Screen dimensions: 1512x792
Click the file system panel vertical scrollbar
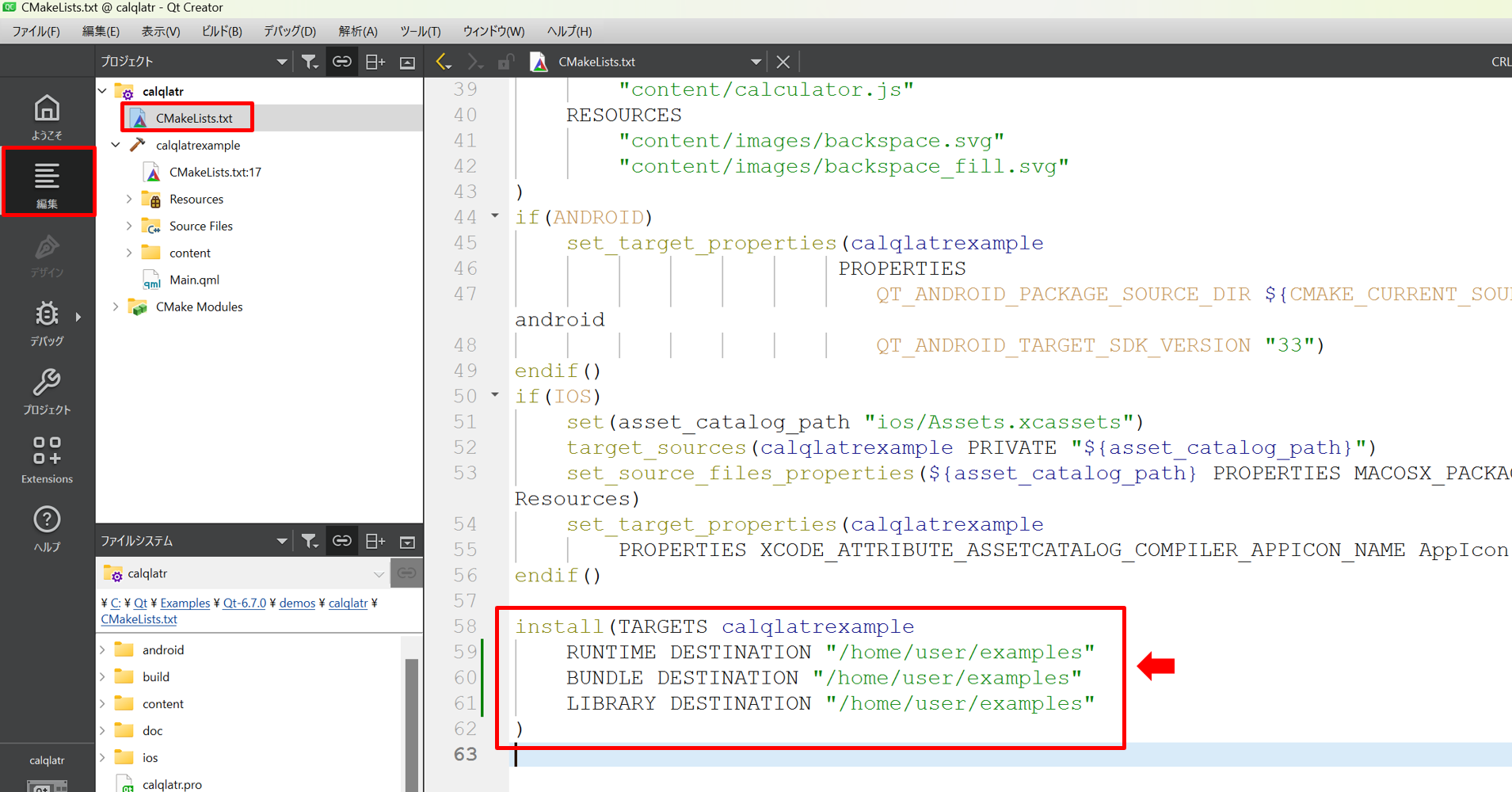pyautogui.click(x=412, y=713)
